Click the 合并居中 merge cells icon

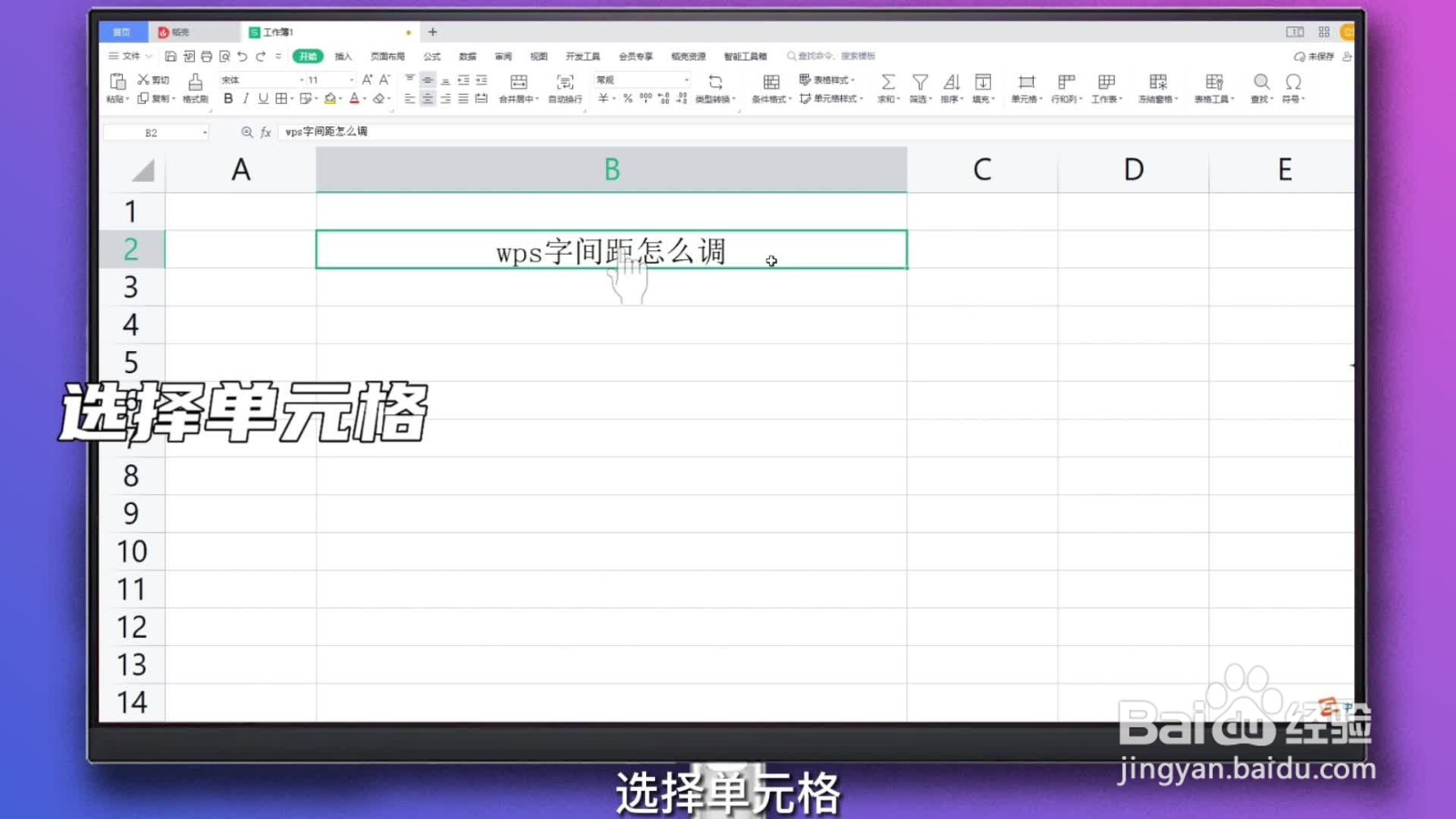[x=519, y=82]
